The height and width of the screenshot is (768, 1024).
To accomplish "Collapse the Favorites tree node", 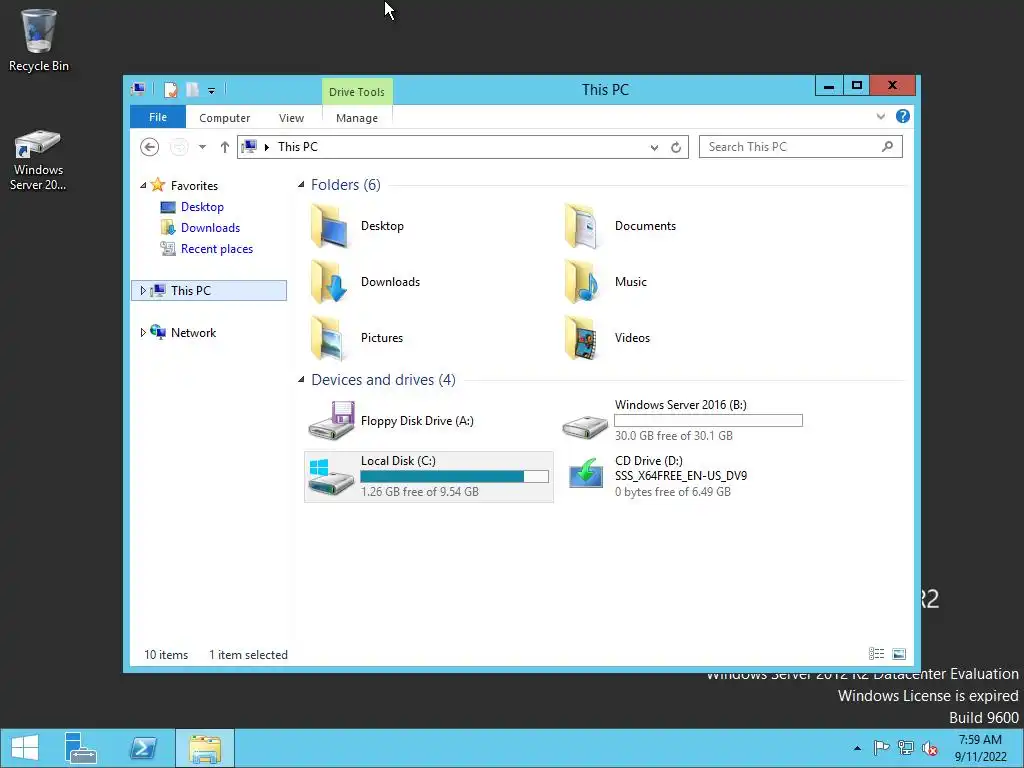I will tap(143, 185).
